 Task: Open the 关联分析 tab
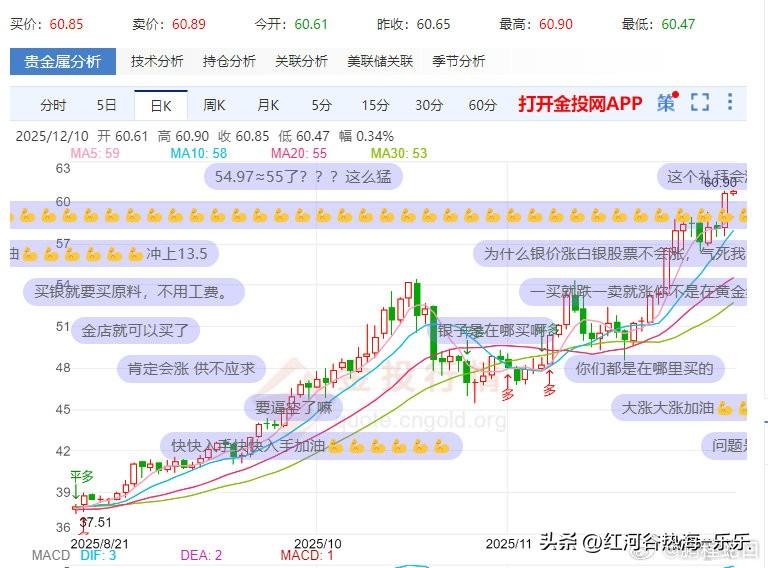301,61
